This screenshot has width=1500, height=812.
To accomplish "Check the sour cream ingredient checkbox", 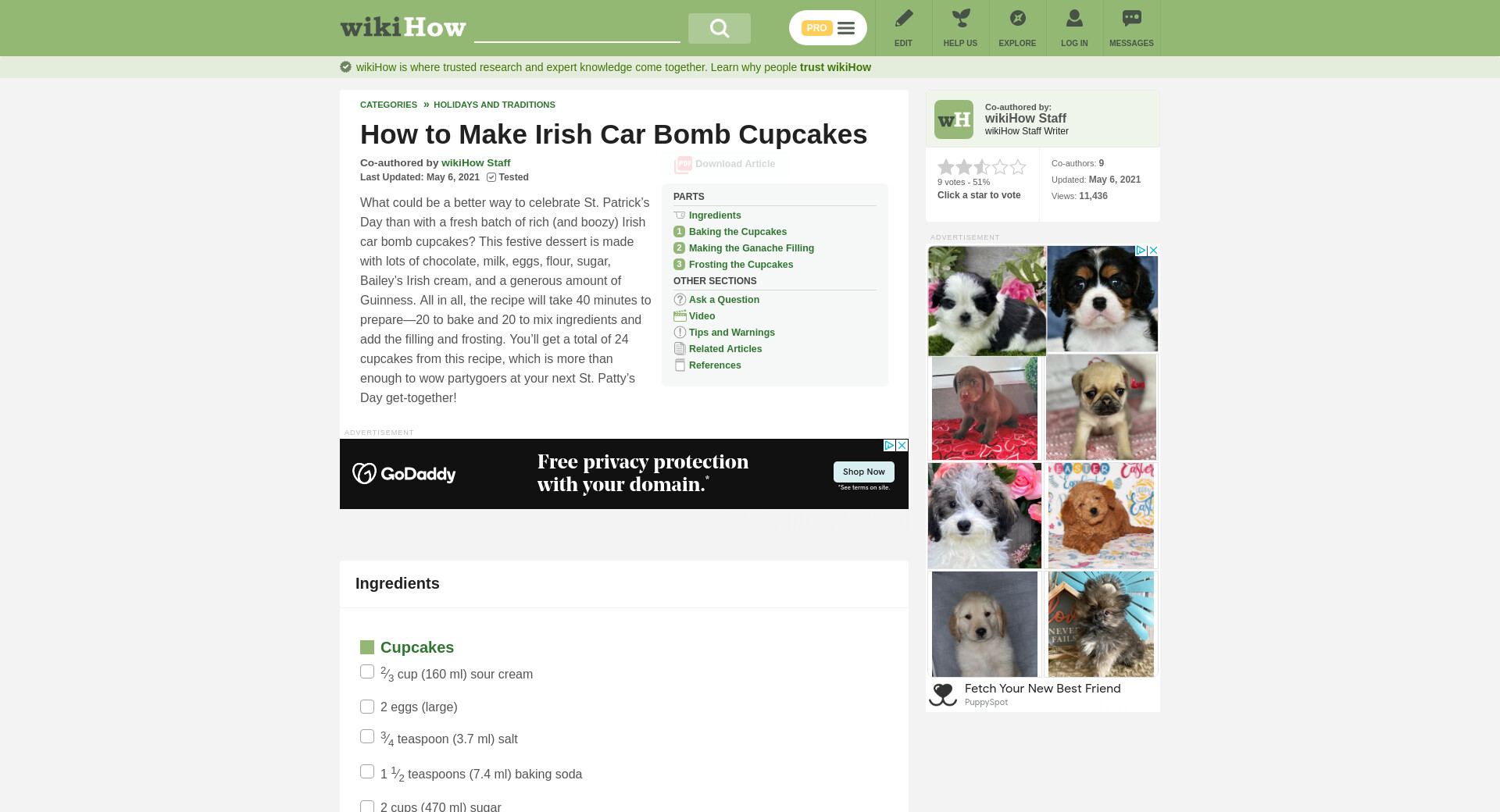I will (x=367, y=671).
